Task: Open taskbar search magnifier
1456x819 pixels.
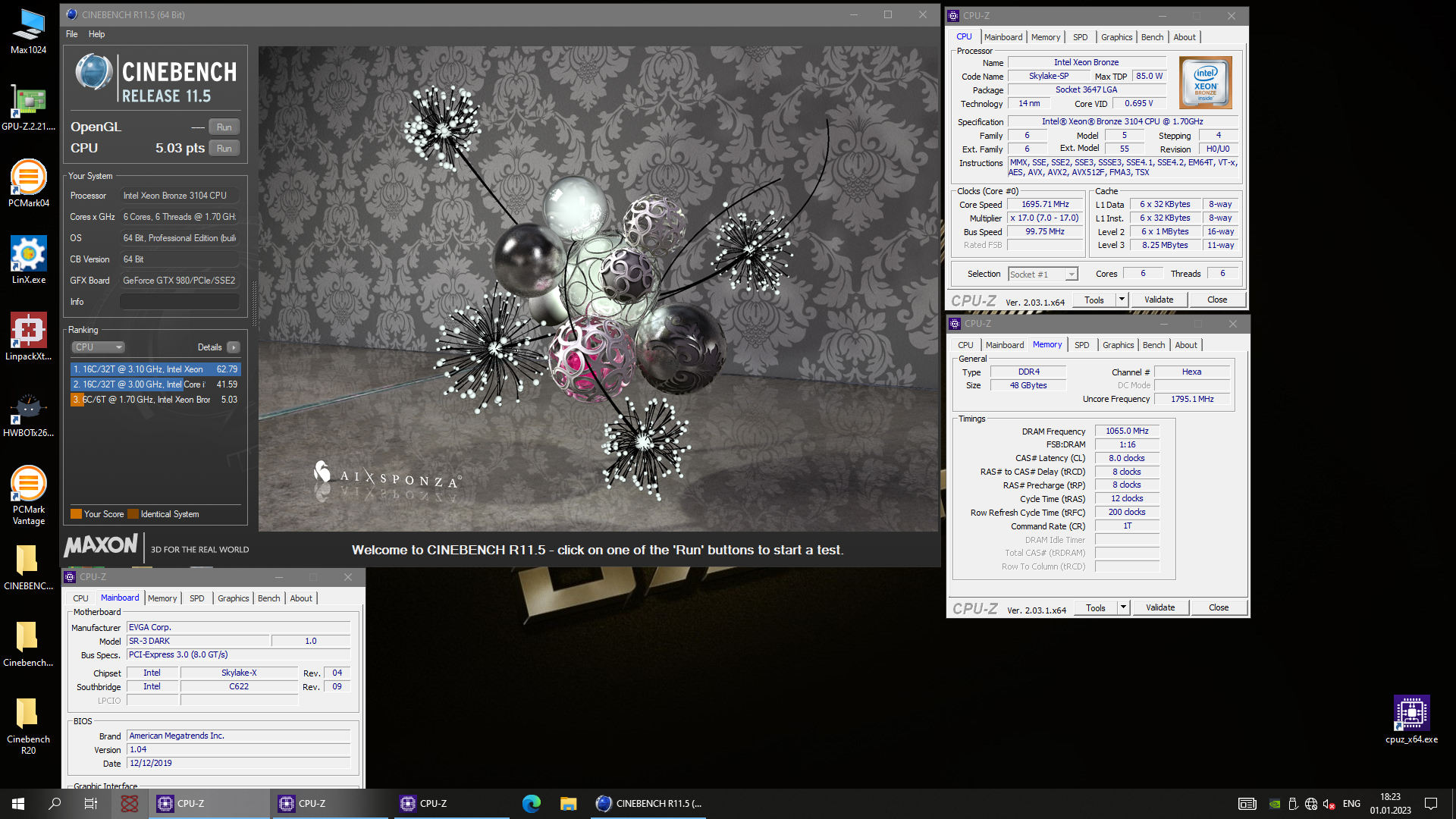Action: pyautogui.click(x=55, y=804)
